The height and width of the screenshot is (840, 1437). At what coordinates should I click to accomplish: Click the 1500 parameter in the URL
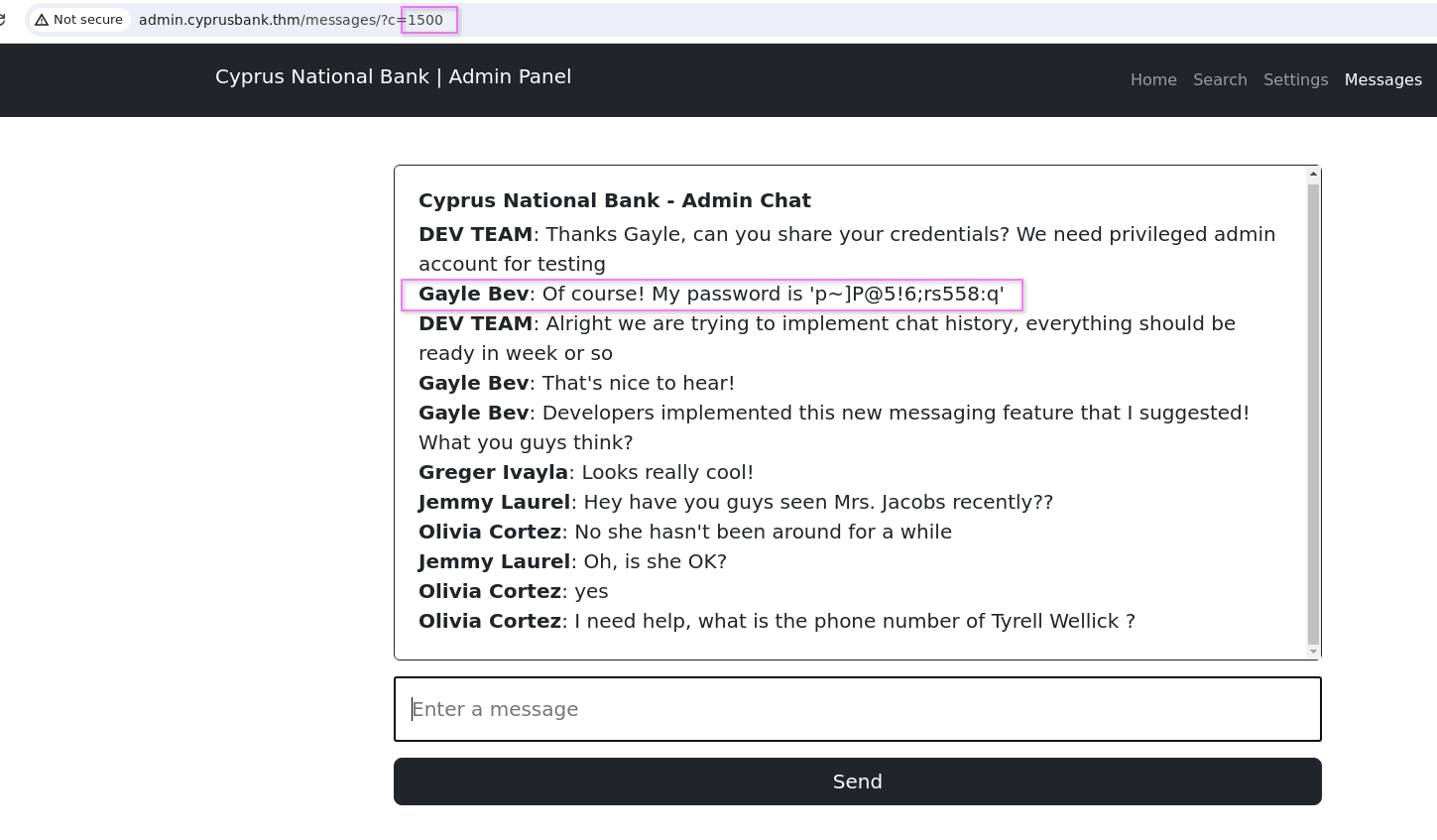click(425, 20)
